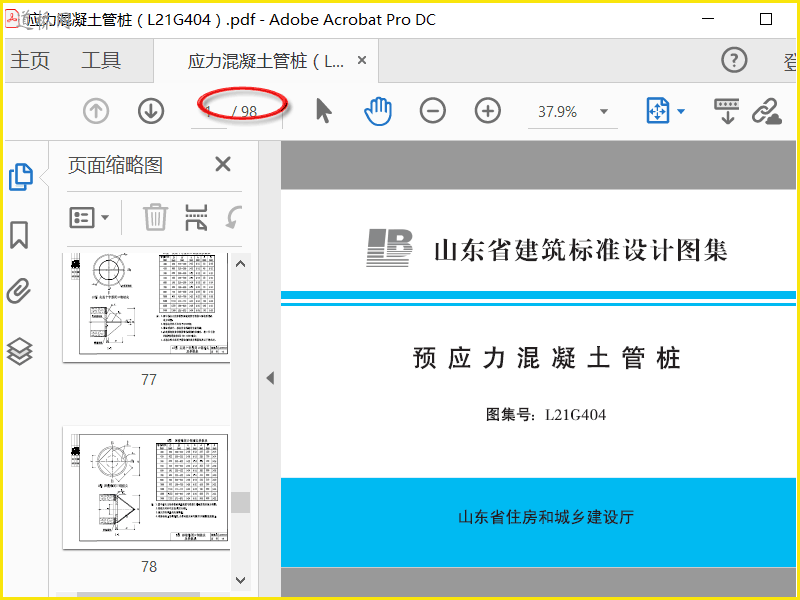This screenshot has height=600, width=800.
Task: Click the scrolling mode toolbar icon
Action: coord(727,111)
